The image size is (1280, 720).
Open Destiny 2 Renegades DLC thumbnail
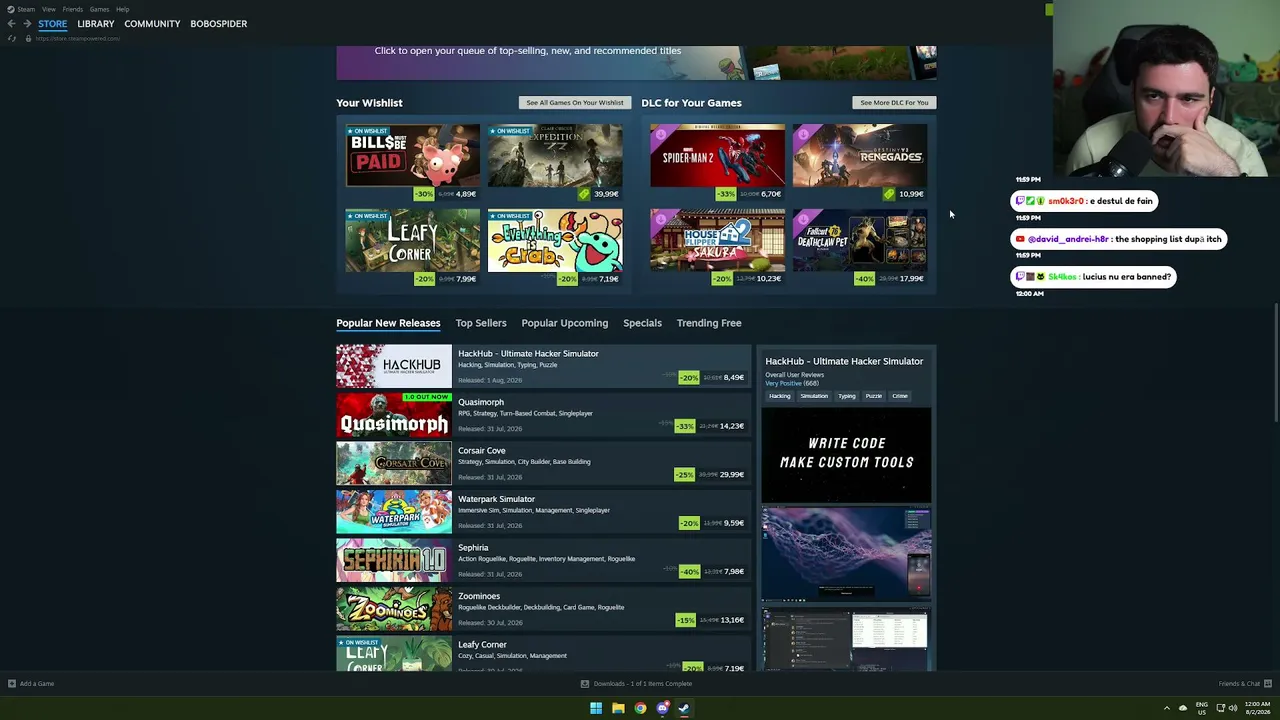860,156
